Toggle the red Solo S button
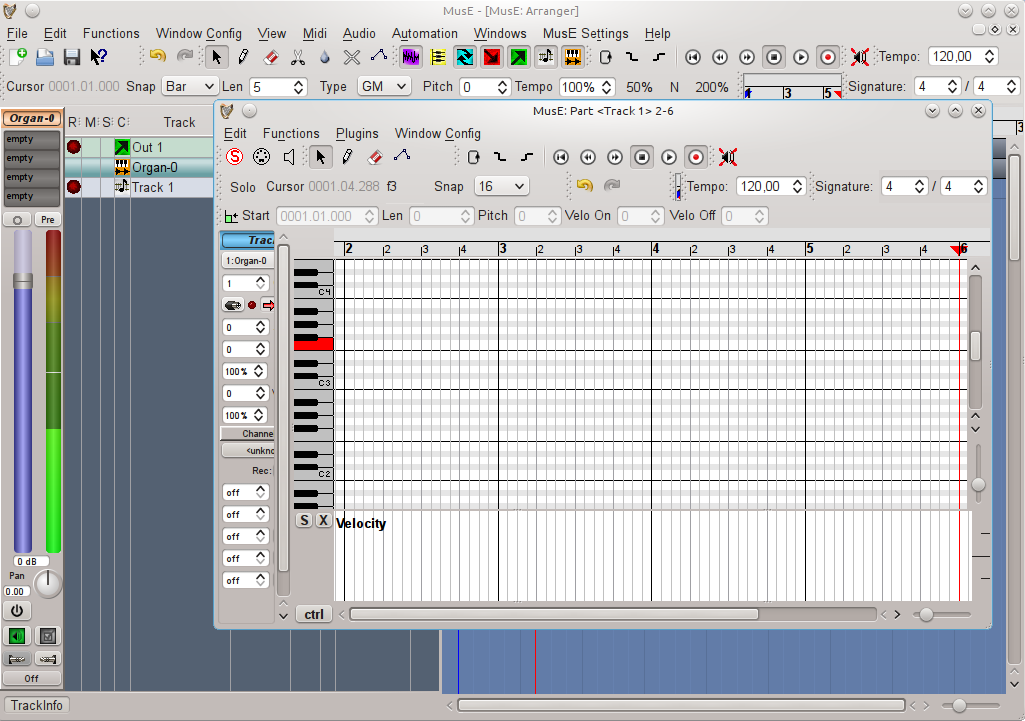Image resolution: width=1025 pixels, height=721 pixels. [x=234, y=157]
